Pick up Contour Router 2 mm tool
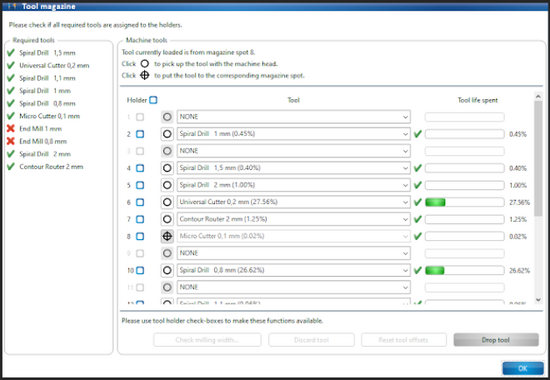Image resolution: width=550 pixels, height=380 pixels. [167, 219]
